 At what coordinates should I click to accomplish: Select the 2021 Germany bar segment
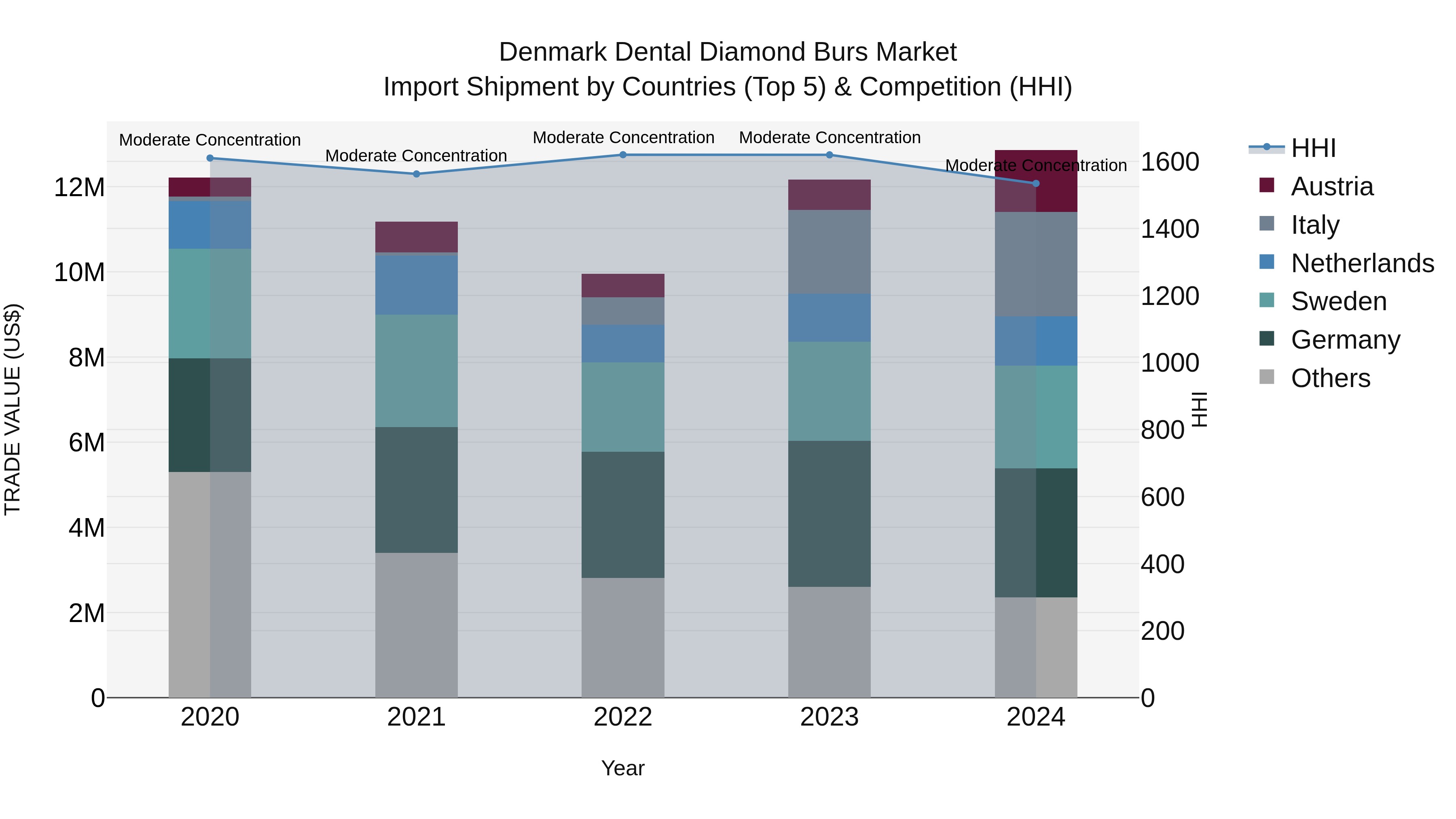[417, 490]
